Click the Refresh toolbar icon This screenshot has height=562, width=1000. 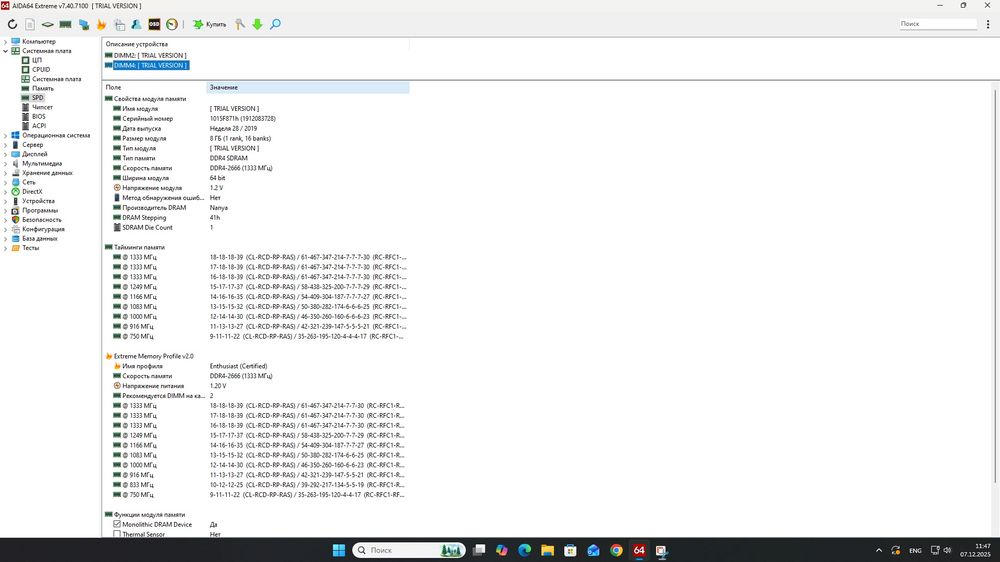pos(12,24)
